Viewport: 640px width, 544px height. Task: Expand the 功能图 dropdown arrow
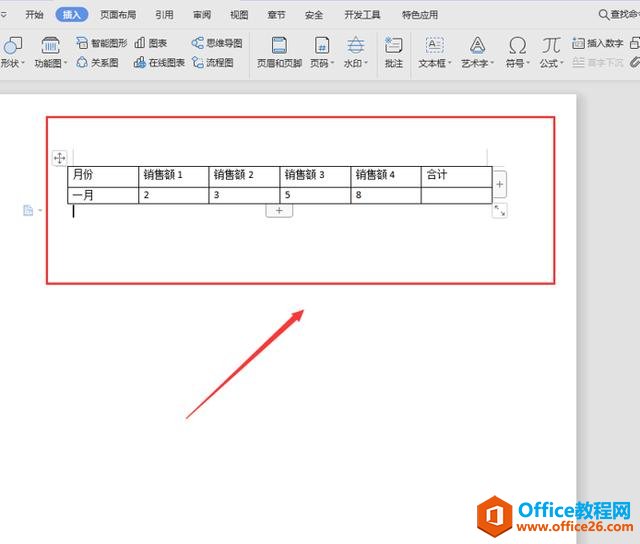pyautogui.click(x=65, y=63)
